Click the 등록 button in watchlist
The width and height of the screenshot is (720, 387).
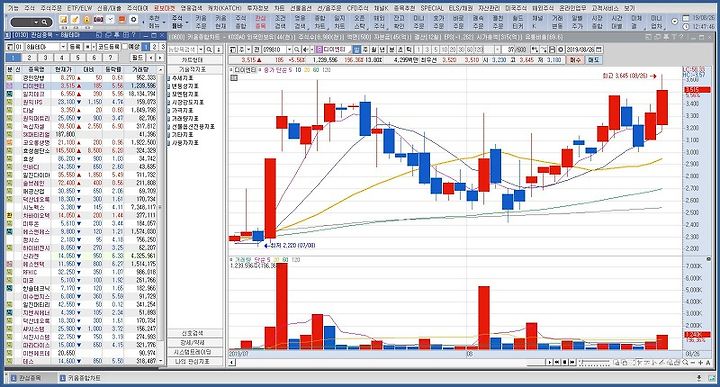pyautogui.click(x=75, y=47)
